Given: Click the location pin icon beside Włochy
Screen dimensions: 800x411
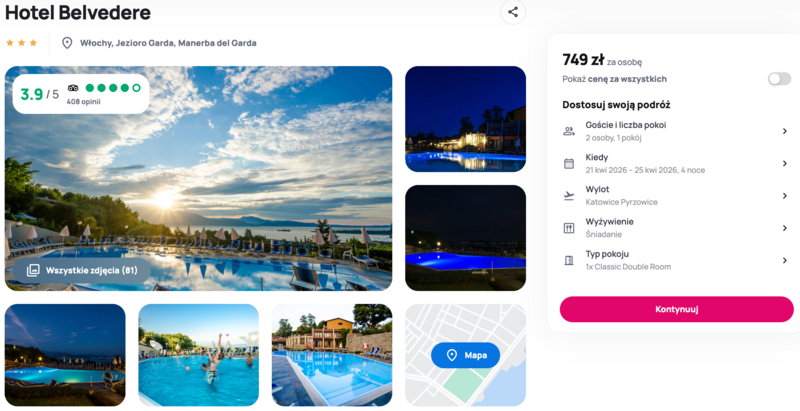Looking at the screenshot, I should (x=67, y=43).
